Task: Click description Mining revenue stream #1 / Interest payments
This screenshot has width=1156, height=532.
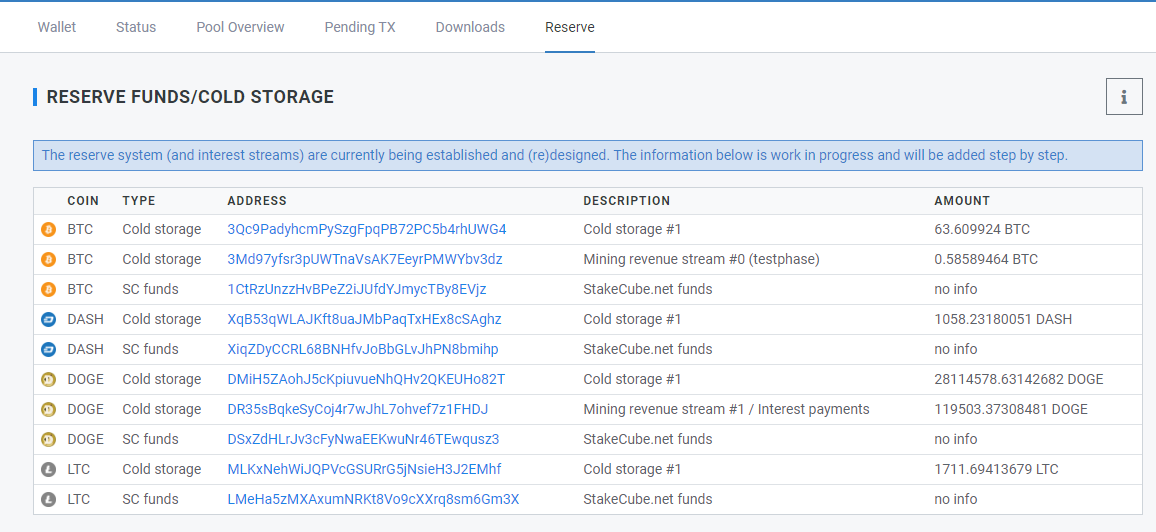Action: (726, 409)
